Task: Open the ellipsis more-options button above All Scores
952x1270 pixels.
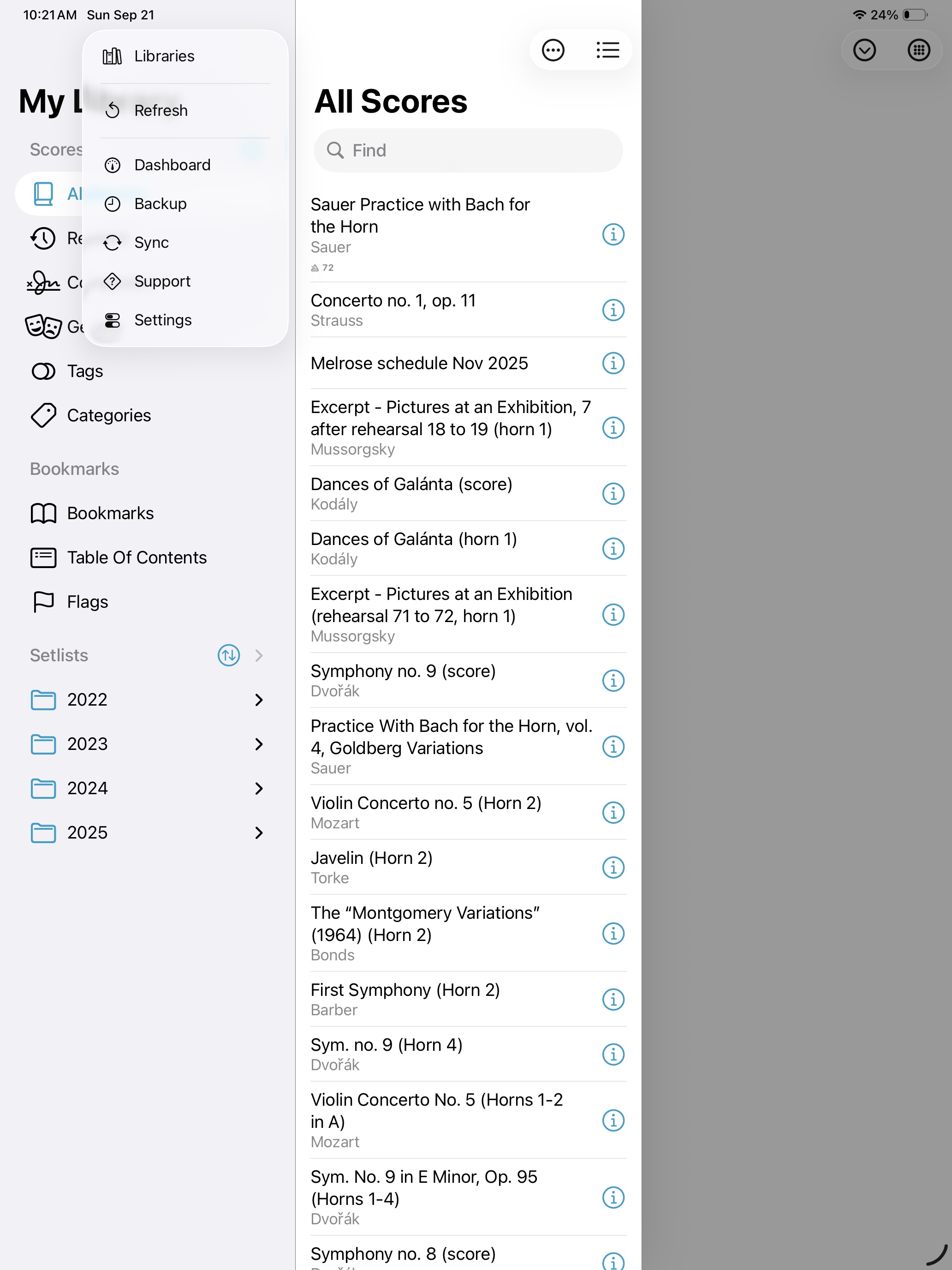Action: pos(553,50)
